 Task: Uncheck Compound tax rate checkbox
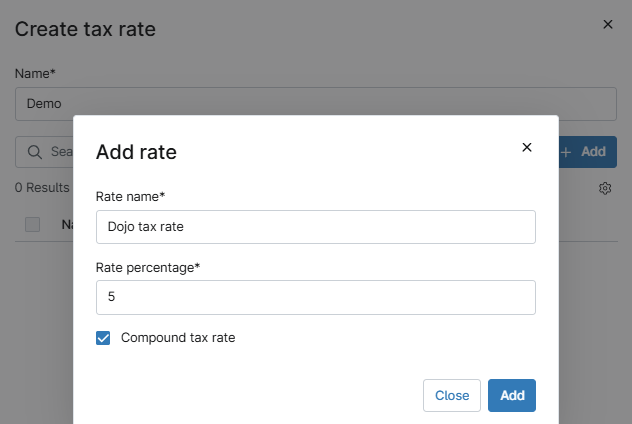103,338
